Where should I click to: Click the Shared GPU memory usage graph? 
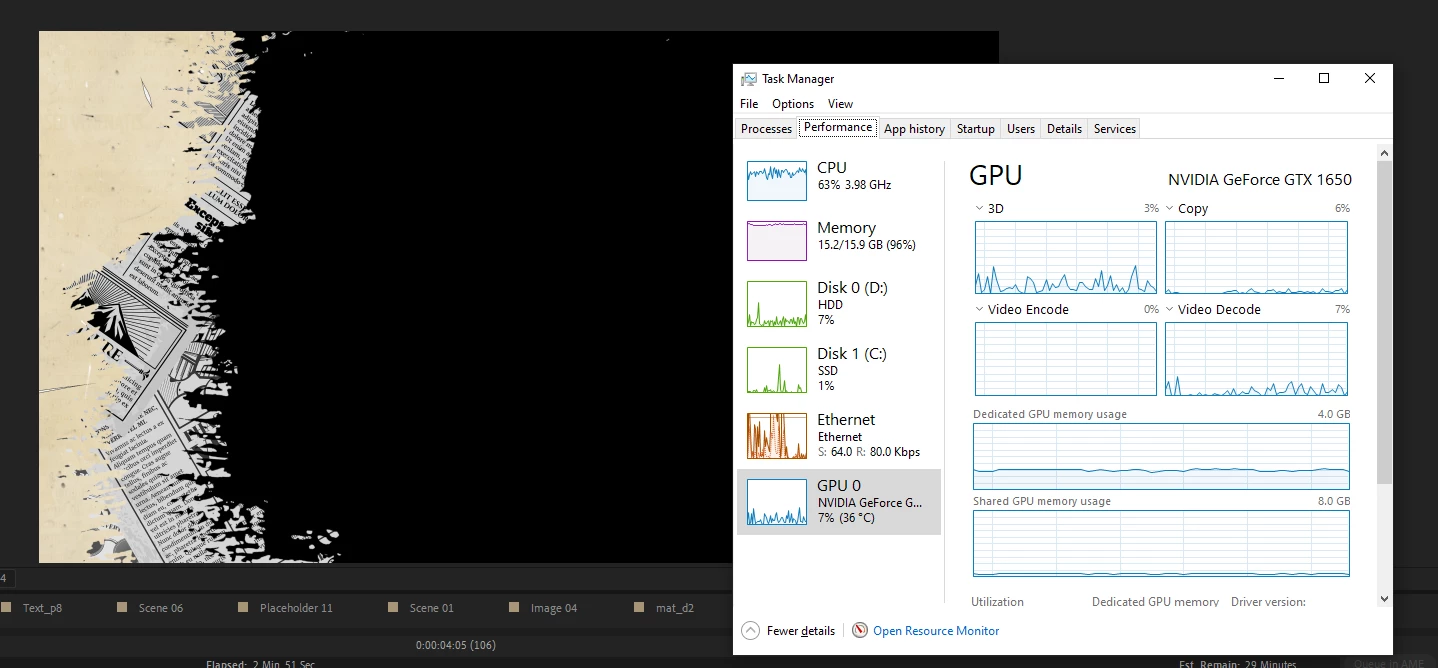1161,543
